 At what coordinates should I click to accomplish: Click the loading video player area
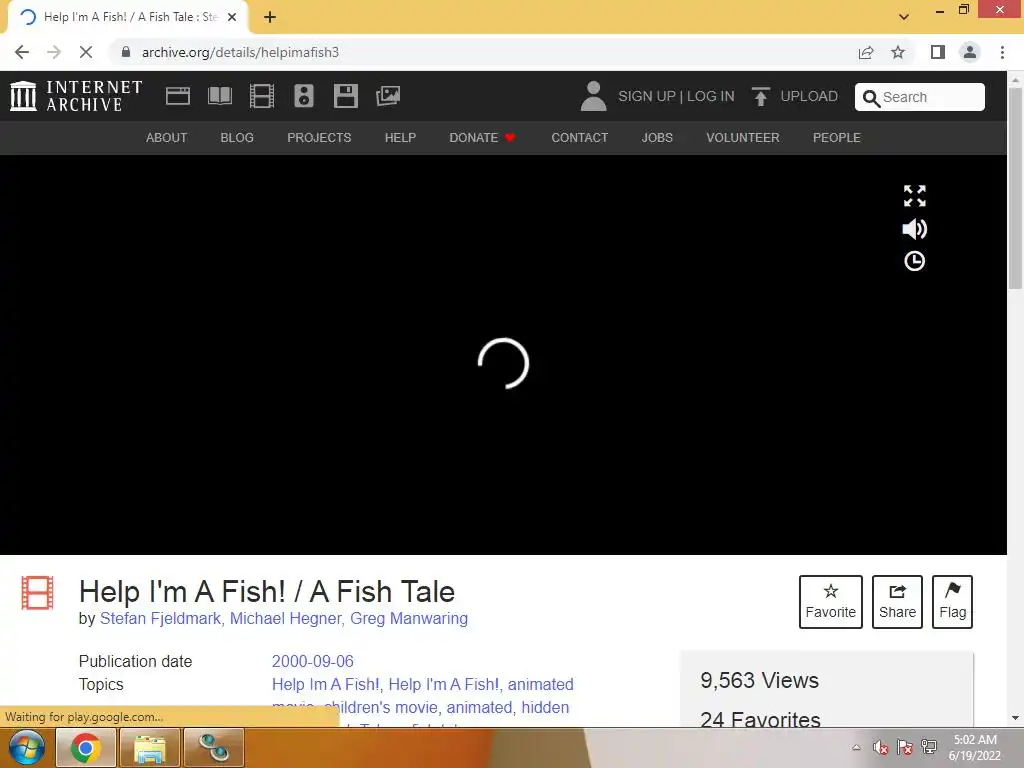(503, 355)
